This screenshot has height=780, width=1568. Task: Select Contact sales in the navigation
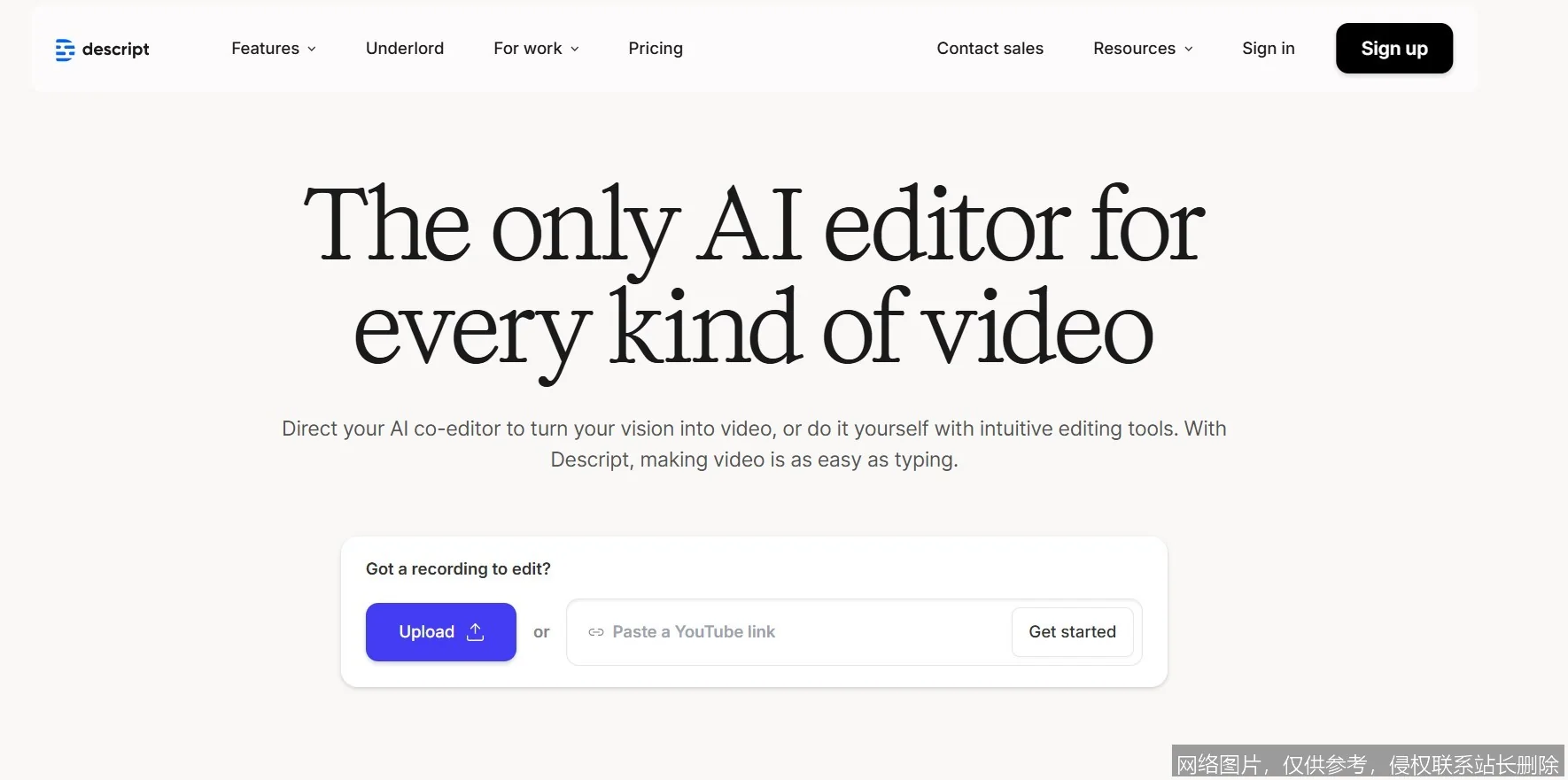(990, 49)
